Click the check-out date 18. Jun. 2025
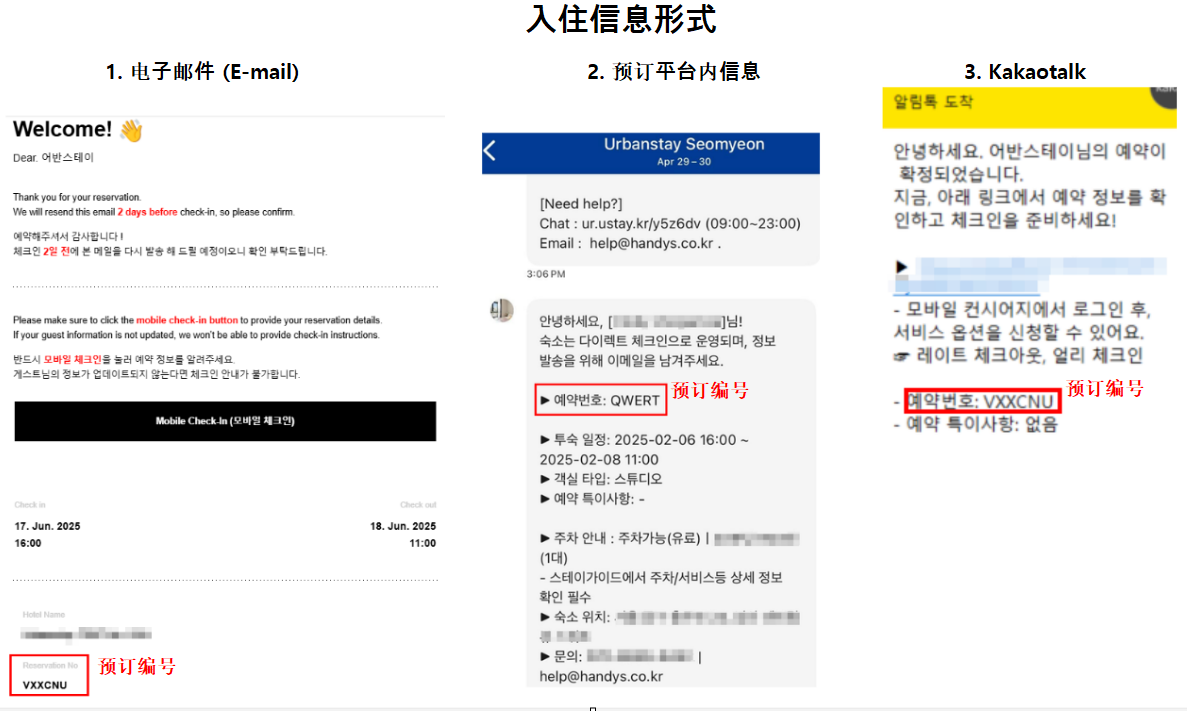This screenshot has height=711, width=1187. tap(403, 525)
